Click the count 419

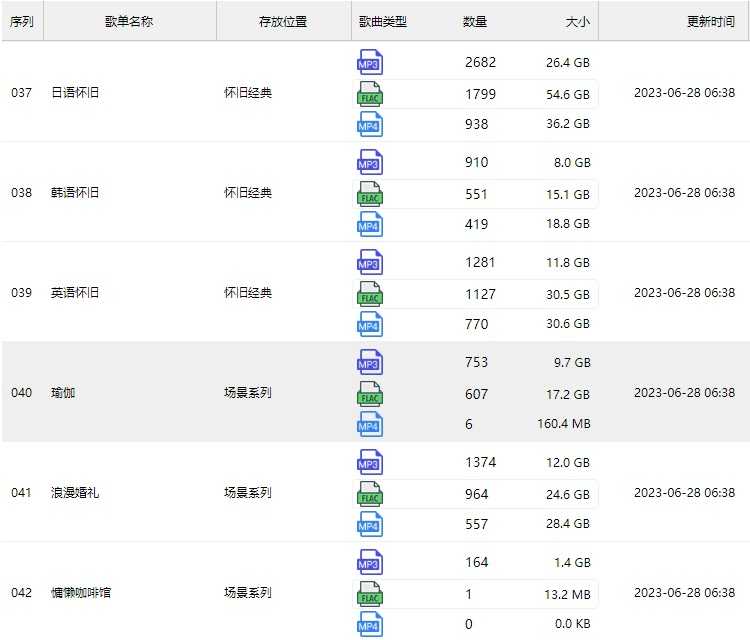(476, 224)
